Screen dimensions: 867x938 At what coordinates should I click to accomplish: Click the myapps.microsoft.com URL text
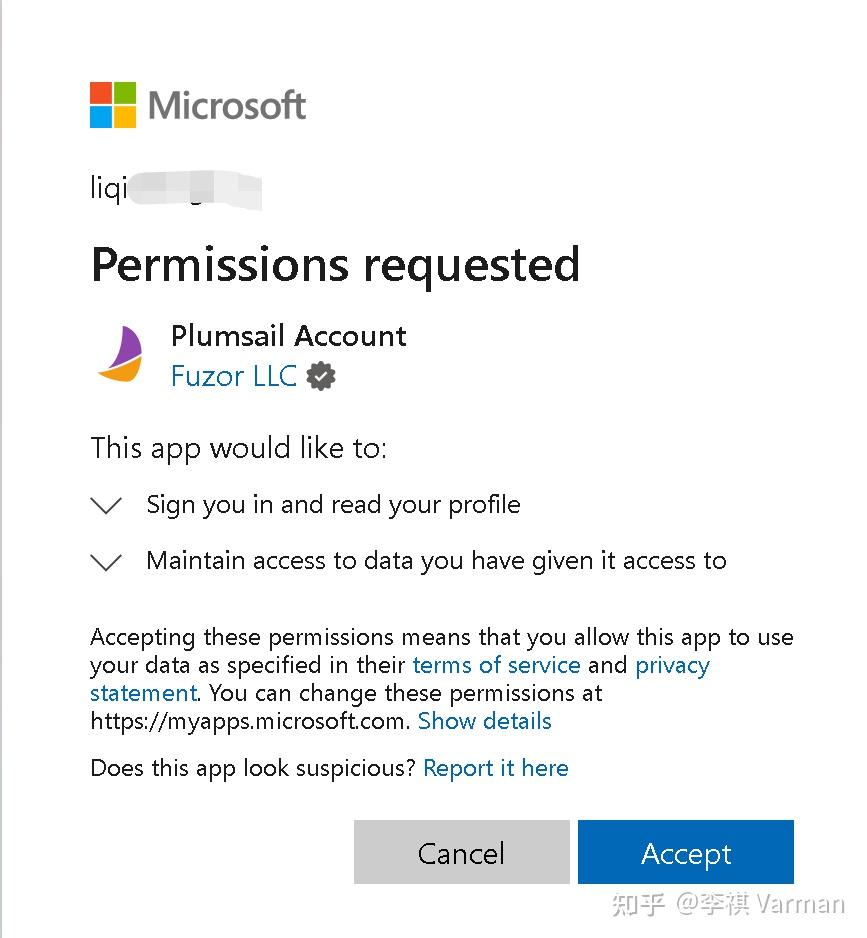tap(250, 721)
